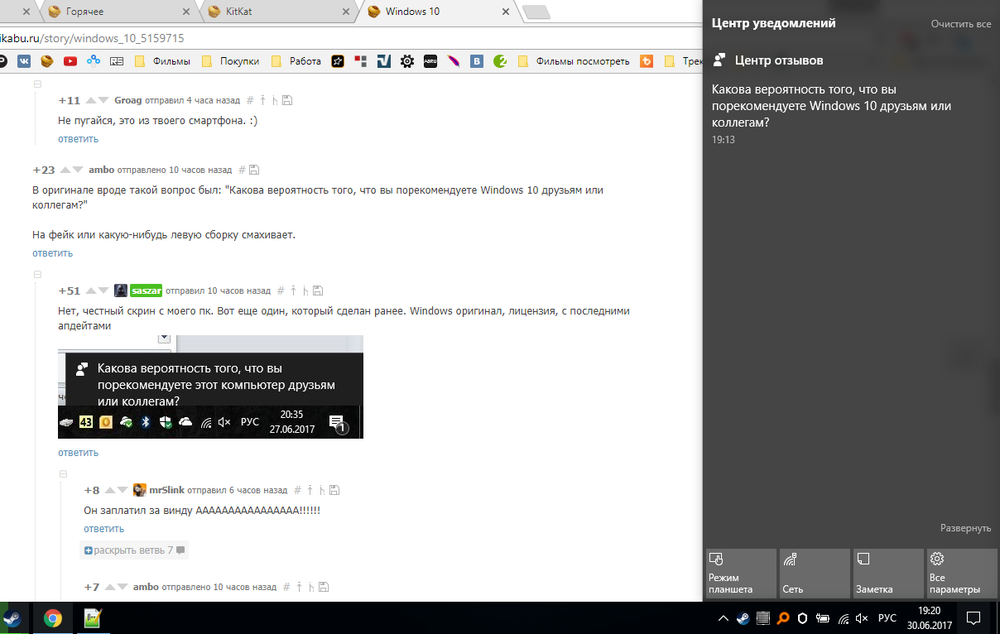Toggle Режим планшета tablet mode

point(741,572)
